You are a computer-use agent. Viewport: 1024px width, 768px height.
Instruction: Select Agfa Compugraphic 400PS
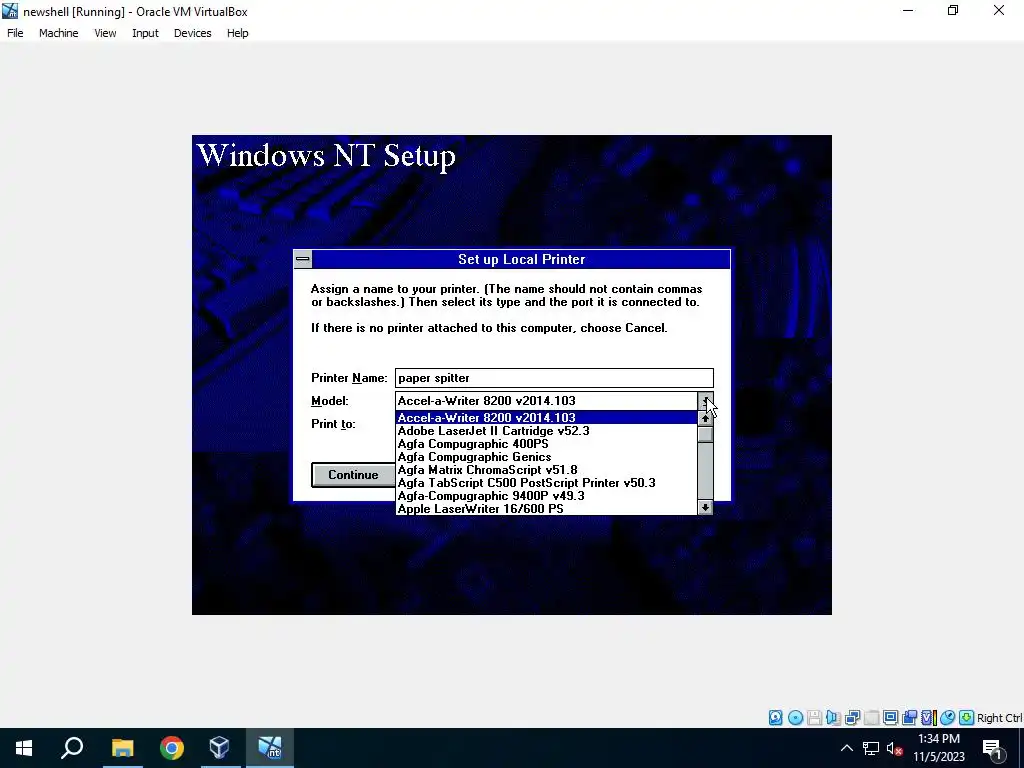point(547,443)
